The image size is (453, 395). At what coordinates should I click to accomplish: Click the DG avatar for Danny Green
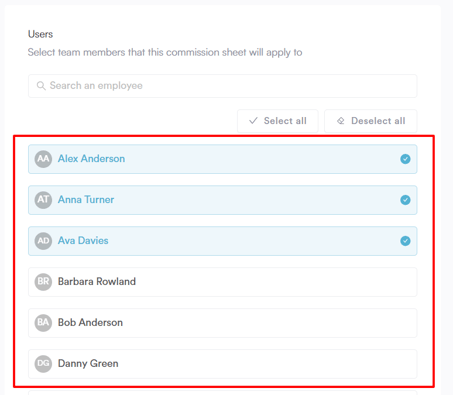43,364
